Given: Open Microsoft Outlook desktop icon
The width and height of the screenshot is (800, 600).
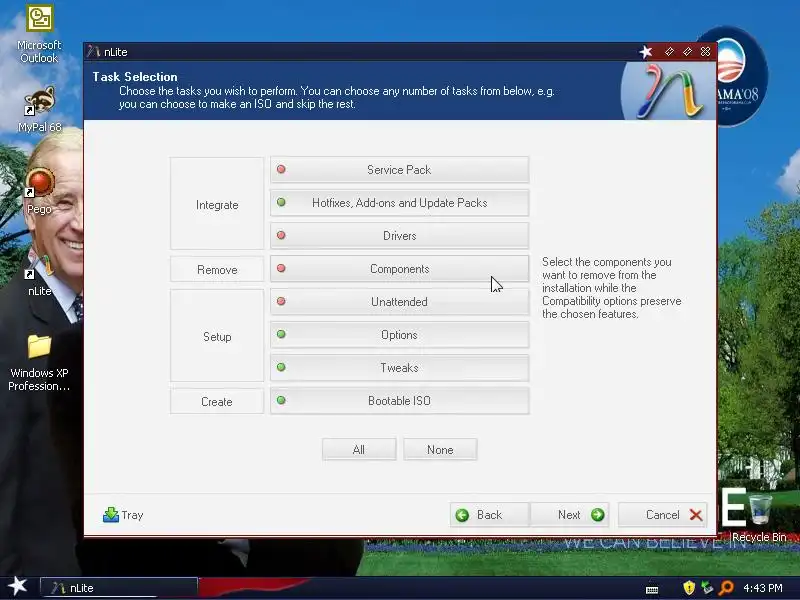Looking at the screenshot, I should (x=39, y=34).
